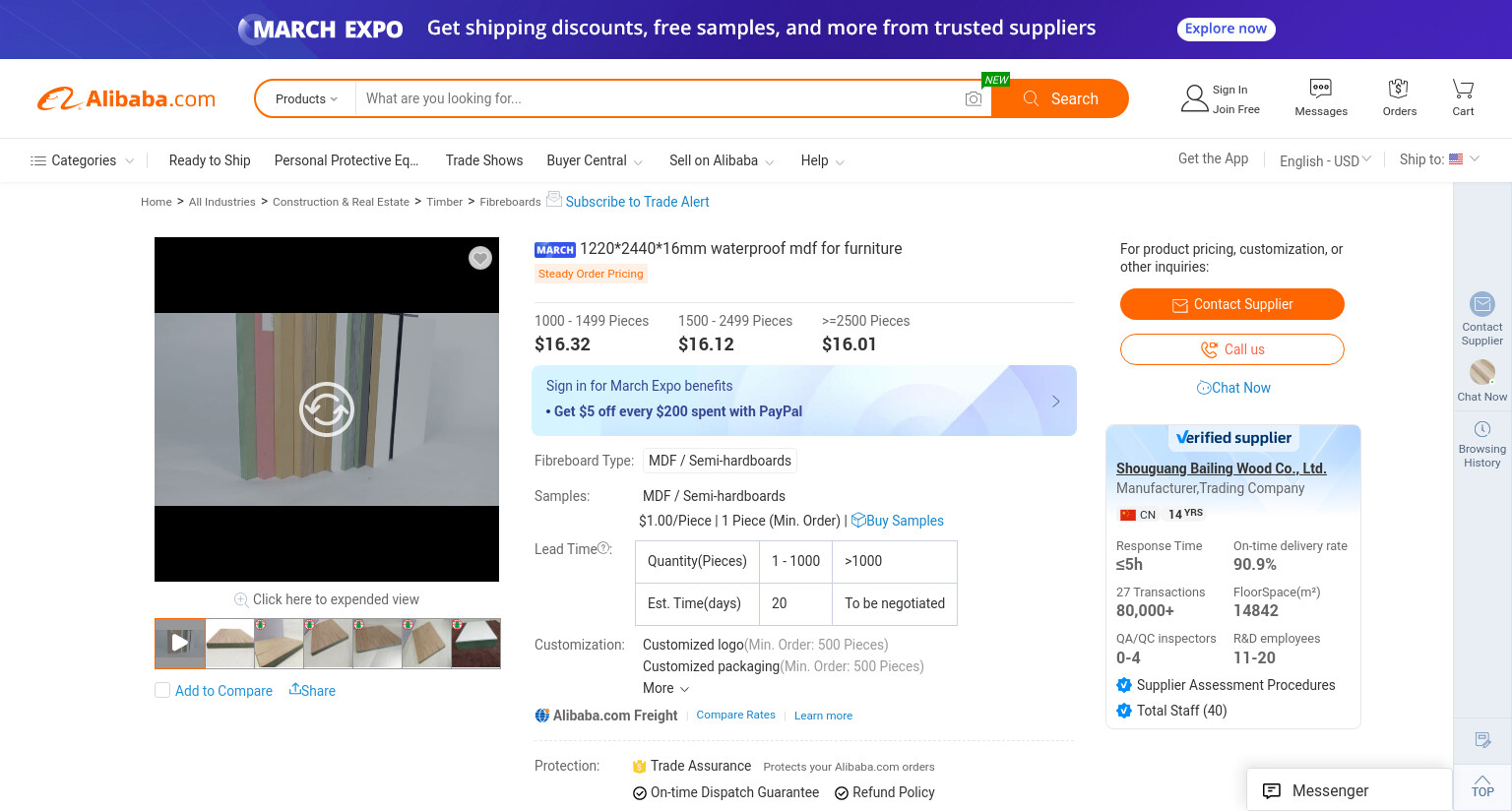Click the China CN flag icon
Screen dimensions: 1512x811
point(1128,515)
